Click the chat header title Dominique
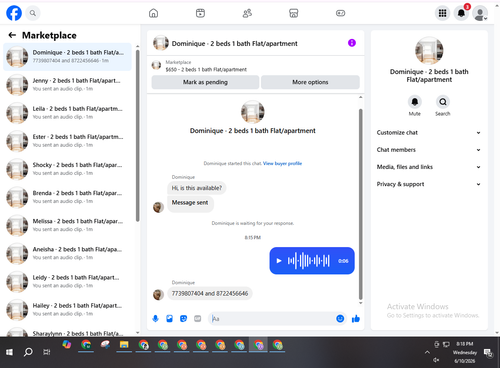Image resolution: width=500 pixels, height=368 pixels. click(234, 44)
